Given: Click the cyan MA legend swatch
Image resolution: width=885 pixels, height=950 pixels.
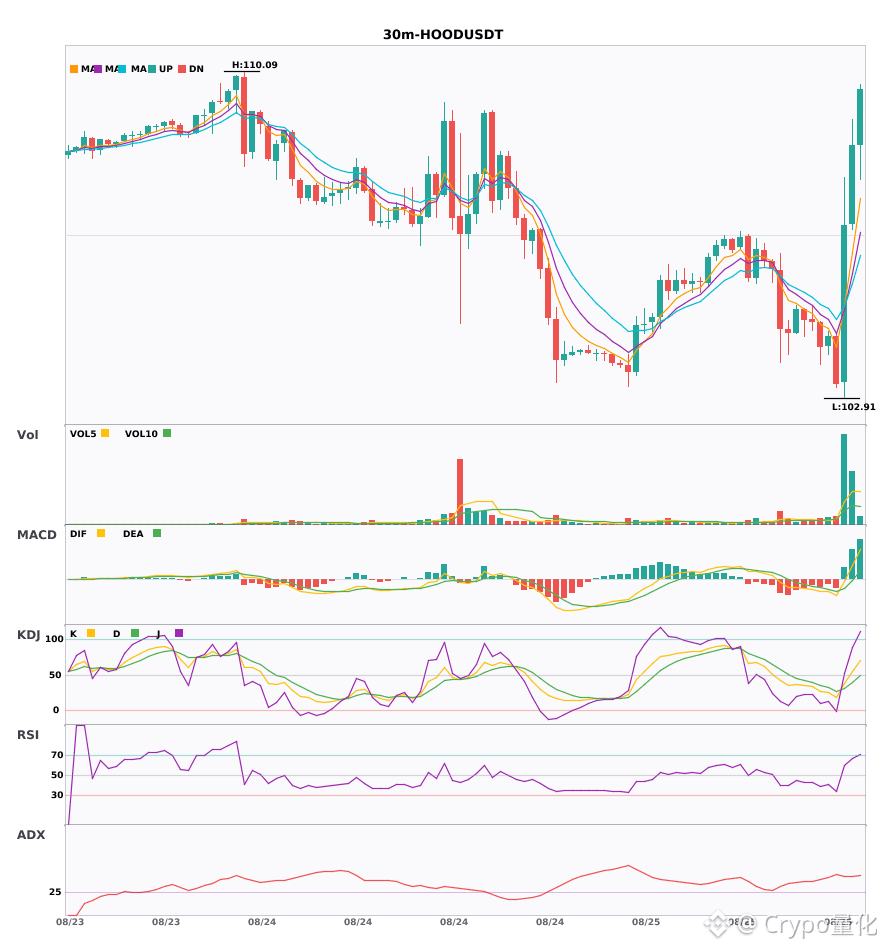Looking at the screenshot, I should click(122, 69).
